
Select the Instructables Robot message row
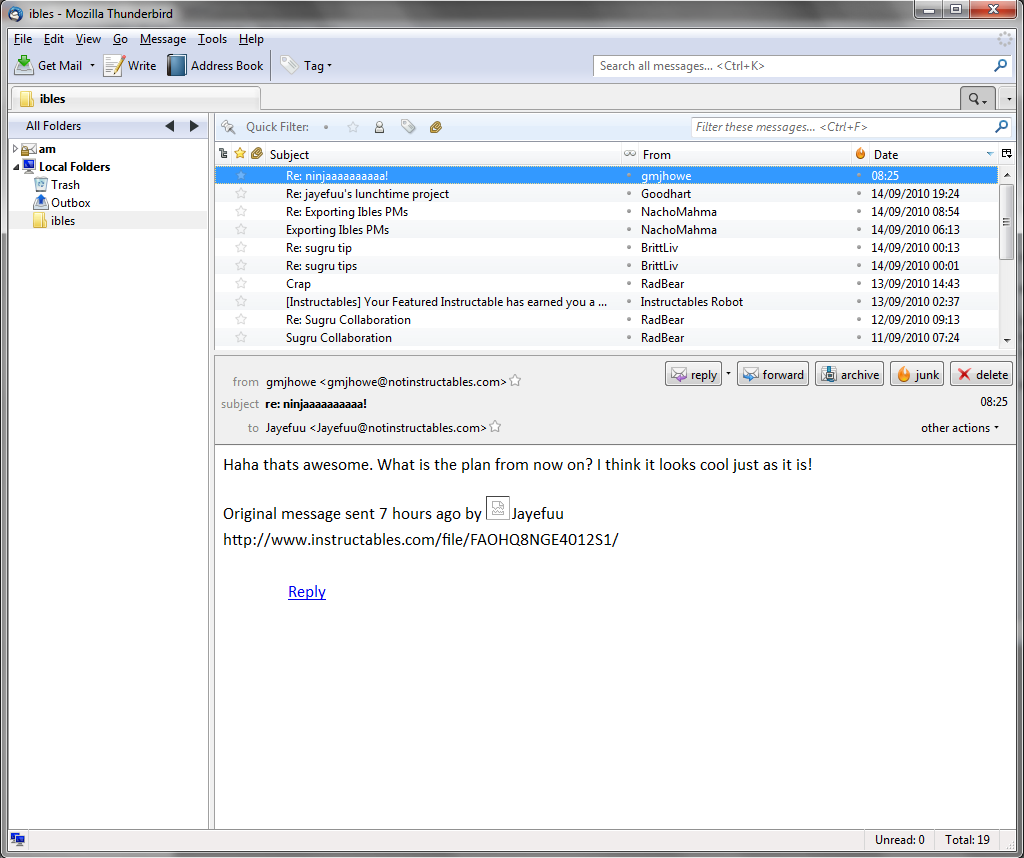pyautogui.click(x=607, y=302)
